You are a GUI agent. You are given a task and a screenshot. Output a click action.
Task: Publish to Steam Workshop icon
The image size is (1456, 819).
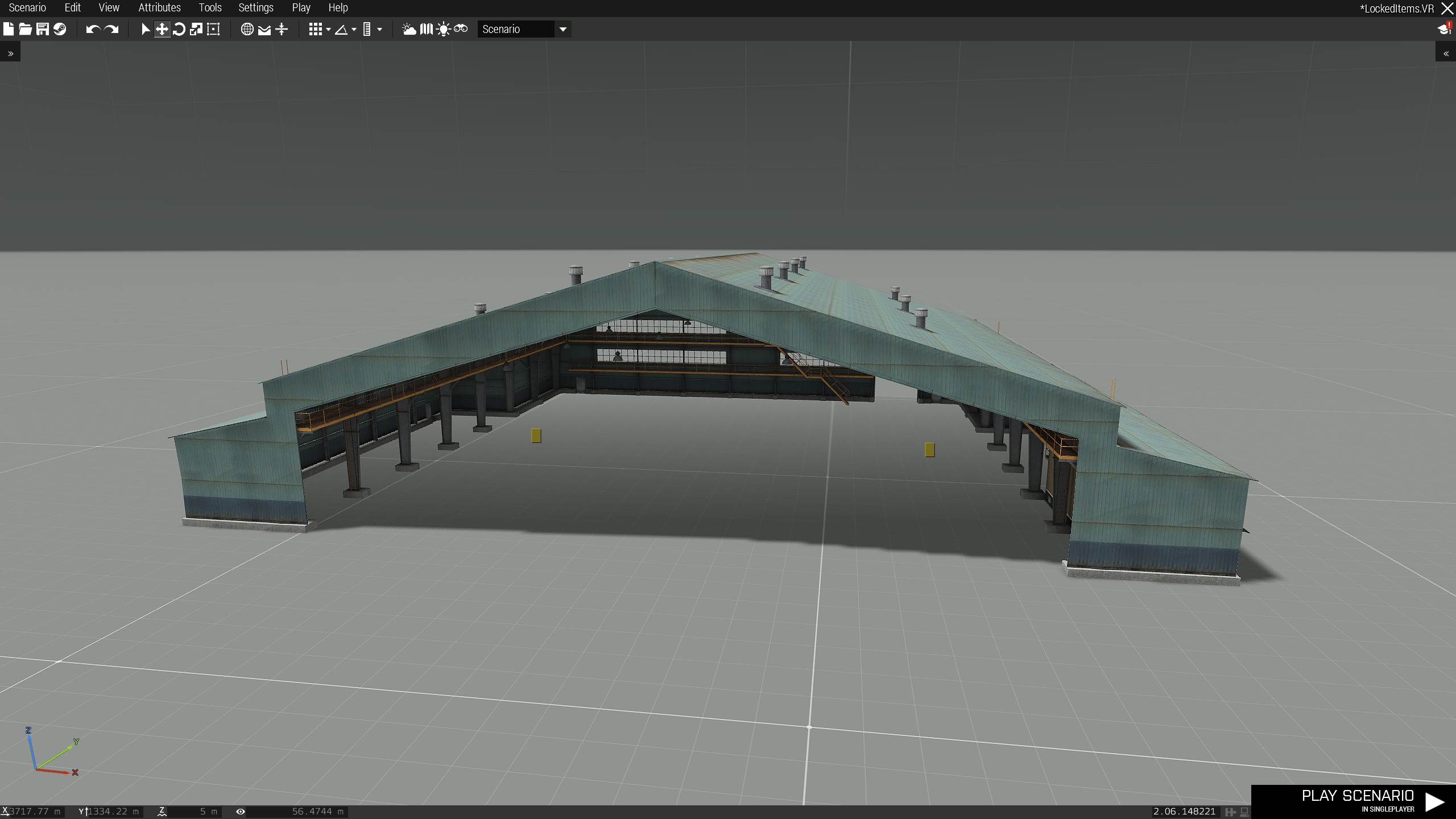coord(60,29)
